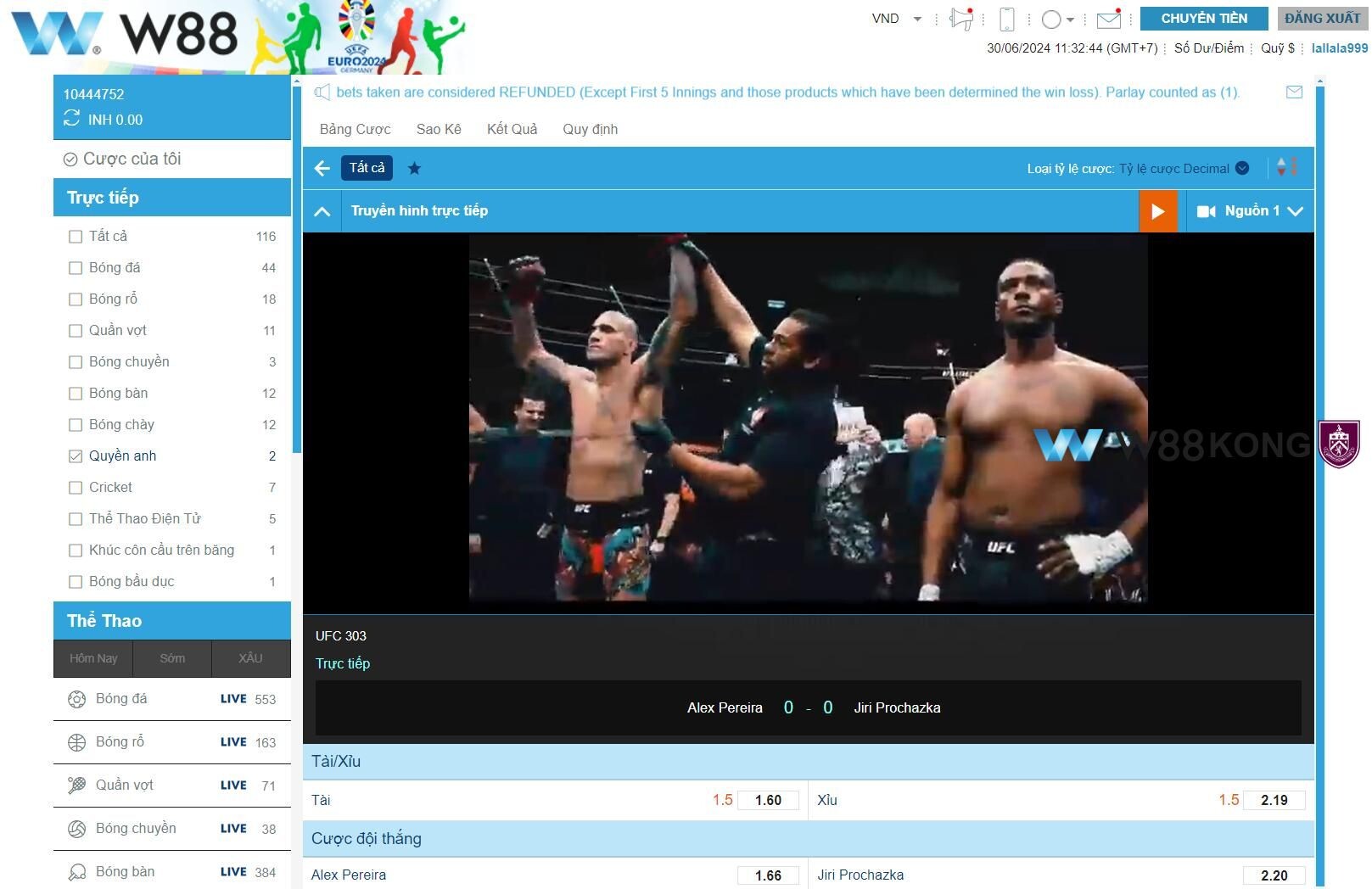Click the Burnley crest badge at right edge
1372x889 pixels.
click(1340, 444)
